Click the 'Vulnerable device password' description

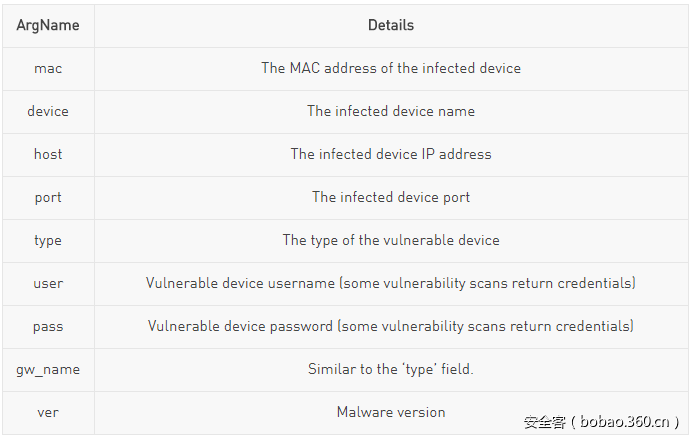[391, 326]
